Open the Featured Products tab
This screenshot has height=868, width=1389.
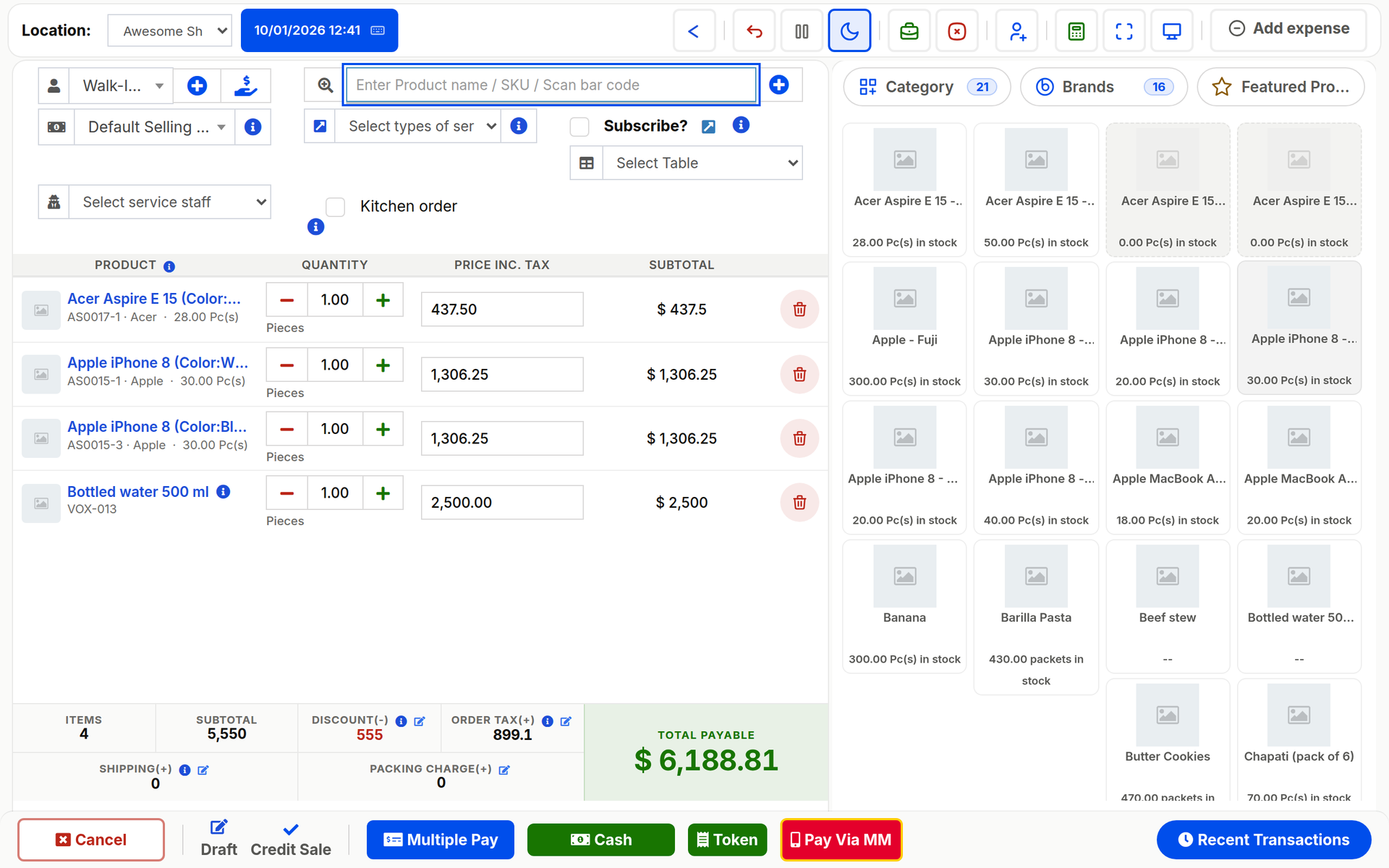coord(1281,87)
